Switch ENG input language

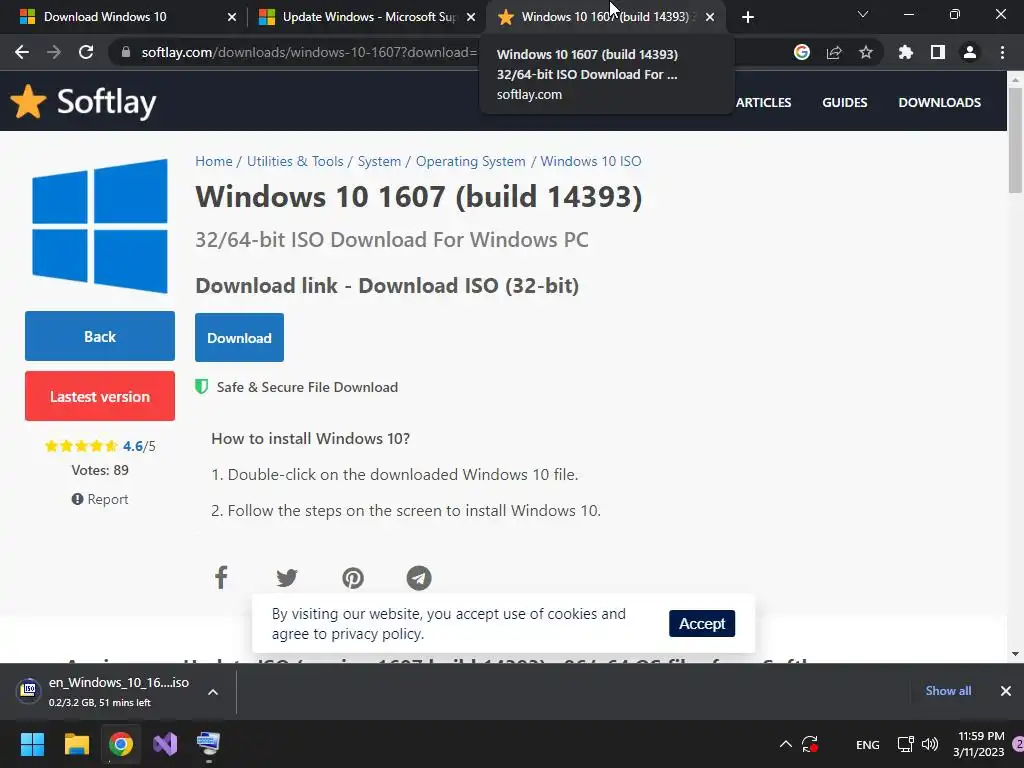867,744
